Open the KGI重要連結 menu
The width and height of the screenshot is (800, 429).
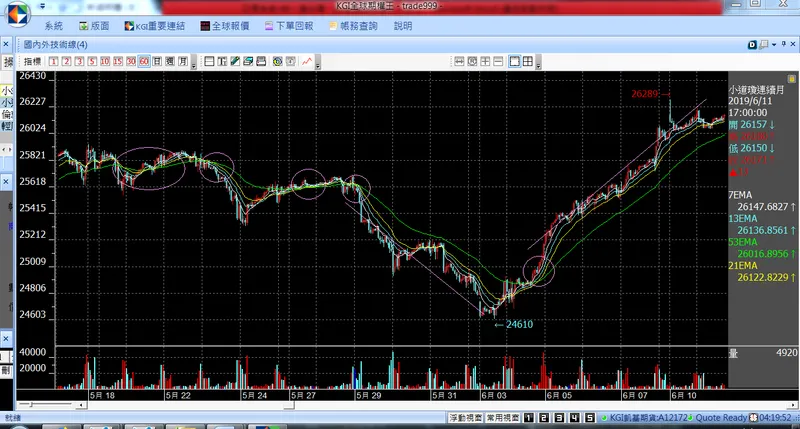click(155, 26)
